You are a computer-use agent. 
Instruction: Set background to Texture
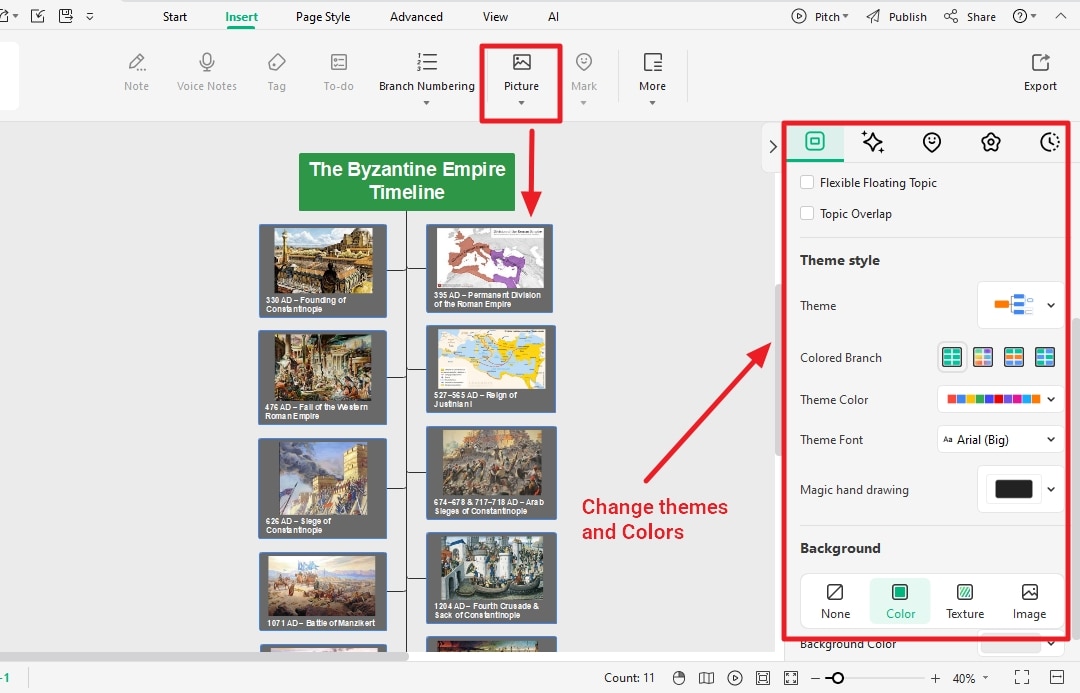[964, 601]
